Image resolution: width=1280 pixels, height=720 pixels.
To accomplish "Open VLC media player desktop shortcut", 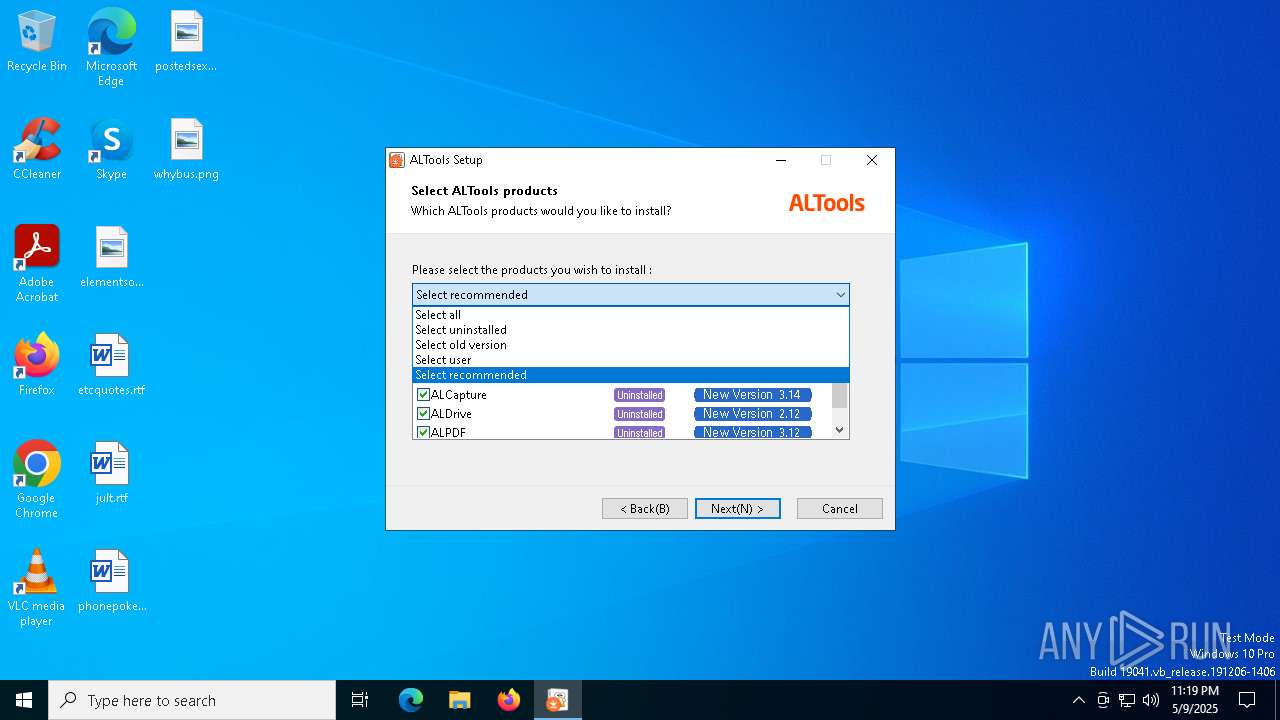I will coord(37,588).
